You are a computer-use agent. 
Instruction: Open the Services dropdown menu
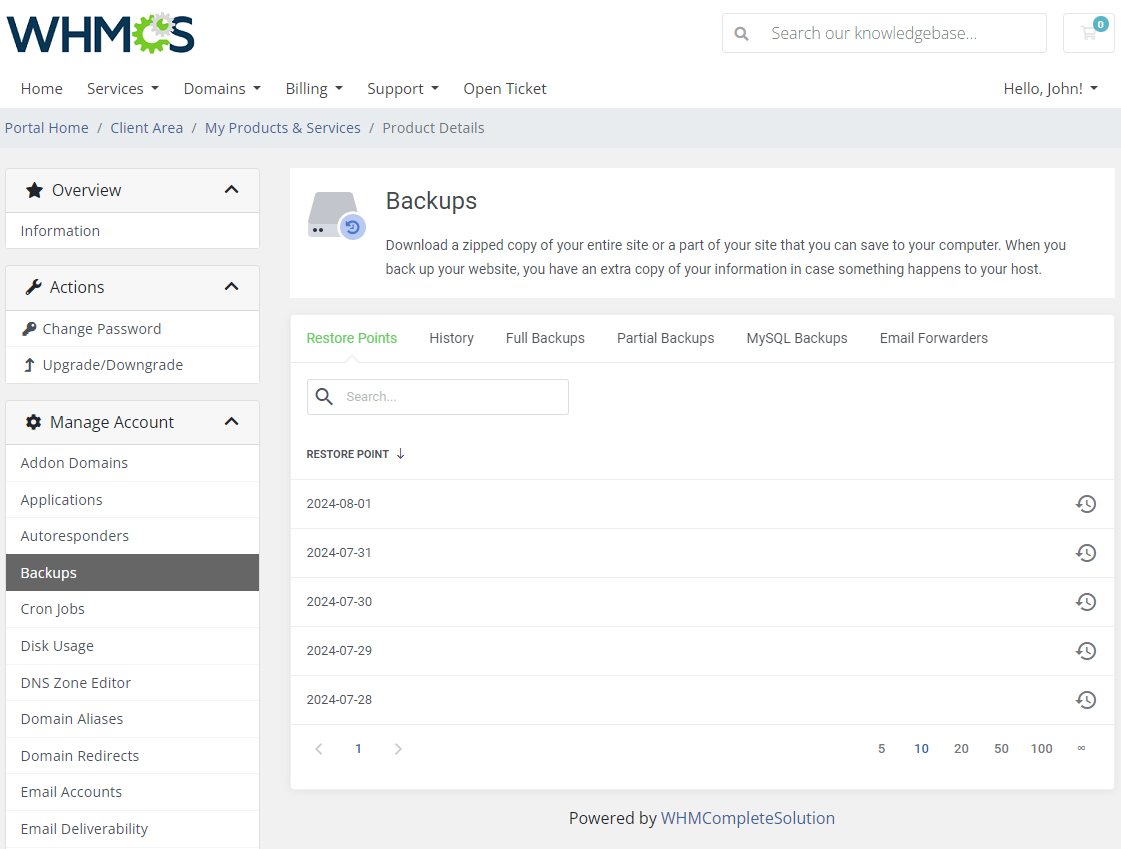click(x=123, y=89)
